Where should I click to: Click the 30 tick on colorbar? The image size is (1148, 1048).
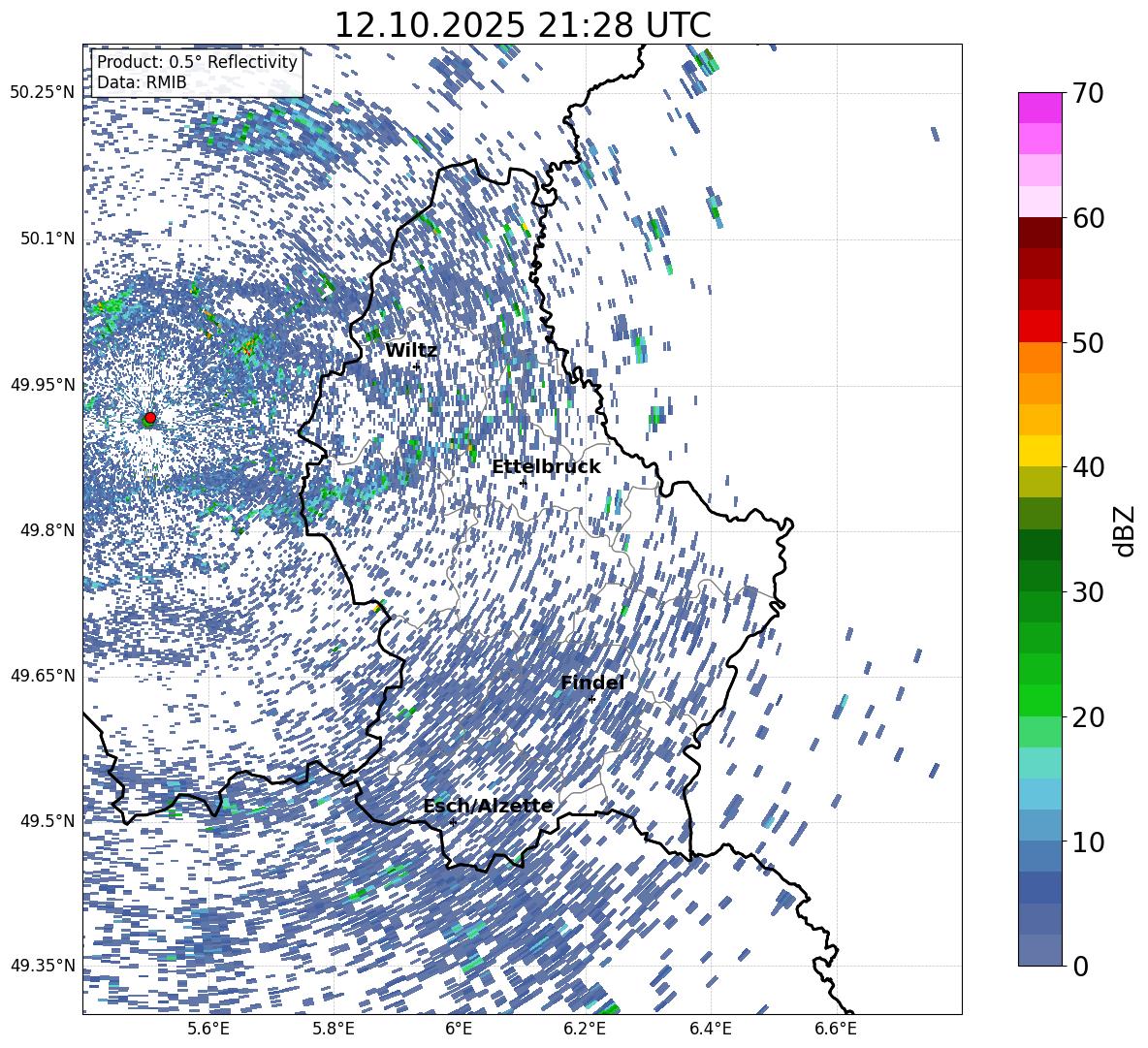1088,592
